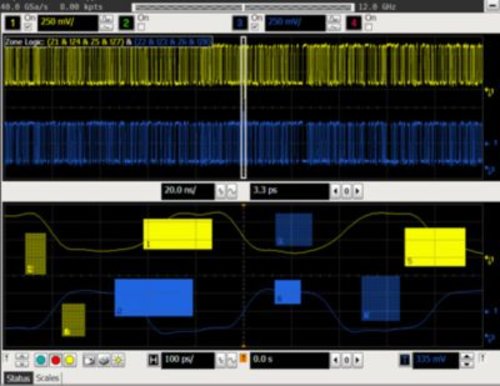Click the memory bar at top

(x=243, y=7)
